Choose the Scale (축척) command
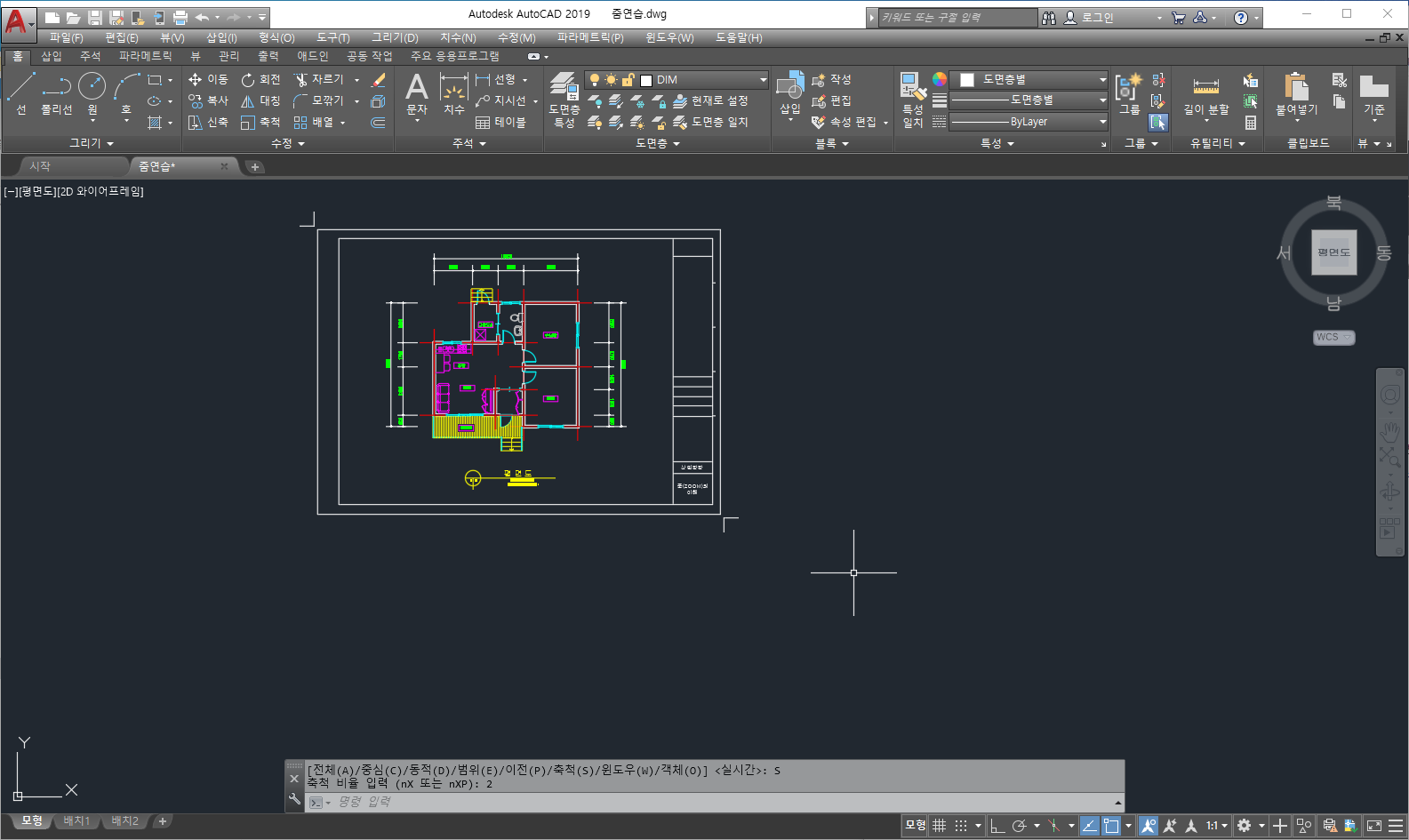The width and height of the screenshot is (1409, 840). tap(260, 122)
